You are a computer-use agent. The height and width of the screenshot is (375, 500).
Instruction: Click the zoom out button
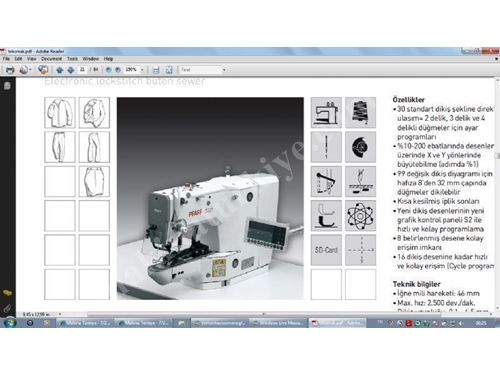point(108,70)
